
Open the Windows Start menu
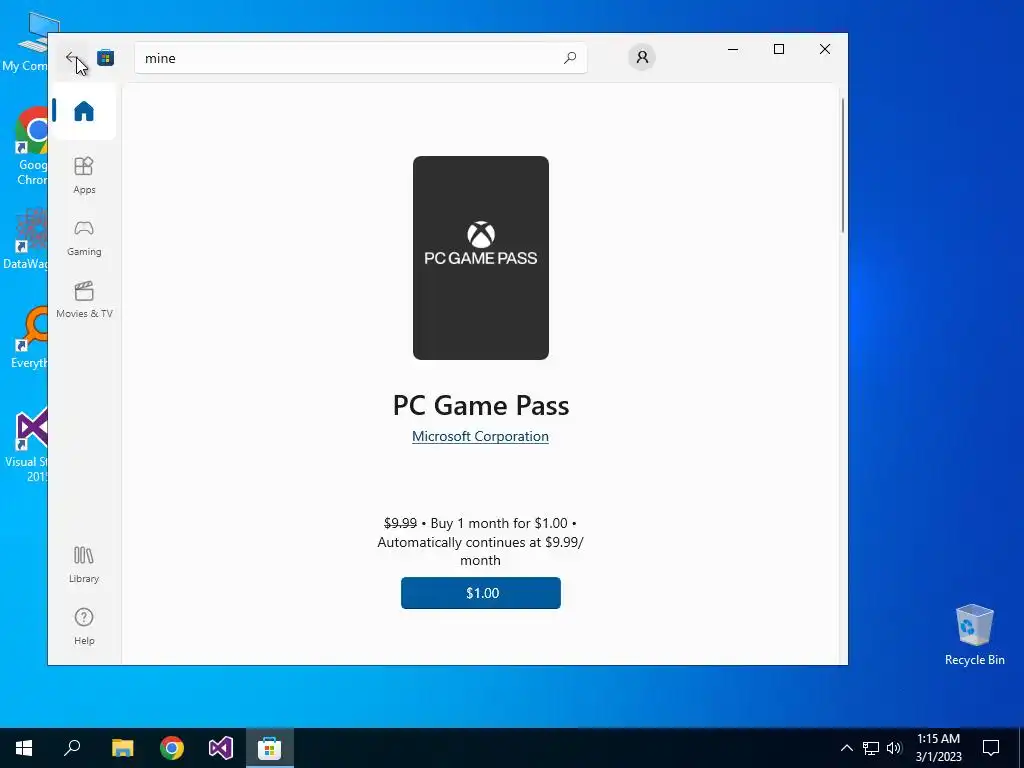click(24, 748)
